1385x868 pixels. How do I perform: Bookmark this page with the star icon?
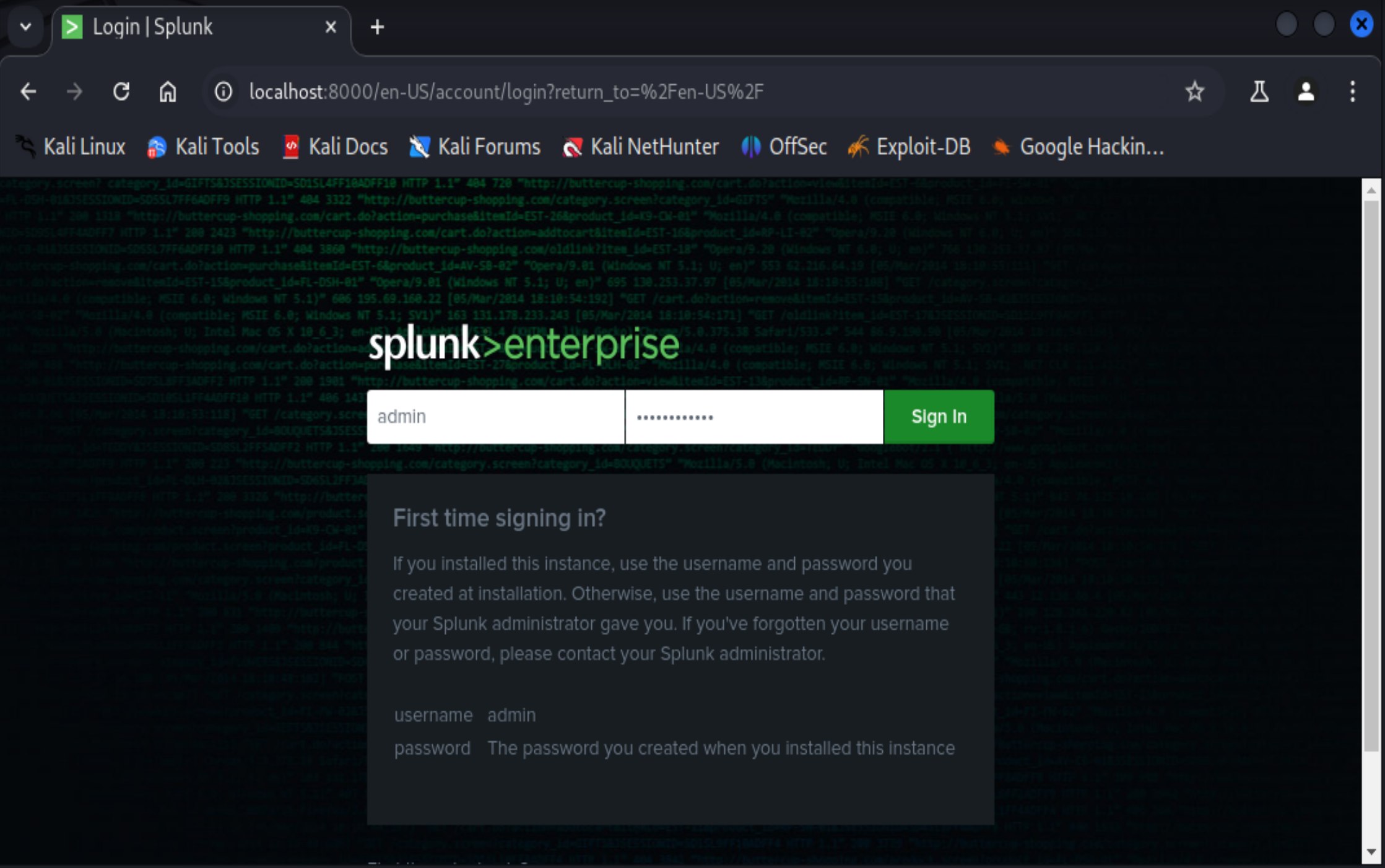(1194, 92)
